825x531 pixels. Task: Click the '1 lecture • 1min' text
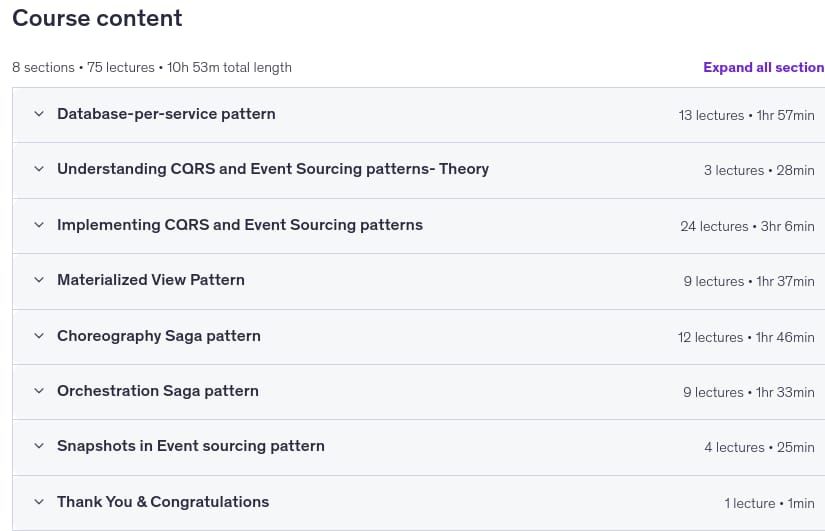[770, 504]
